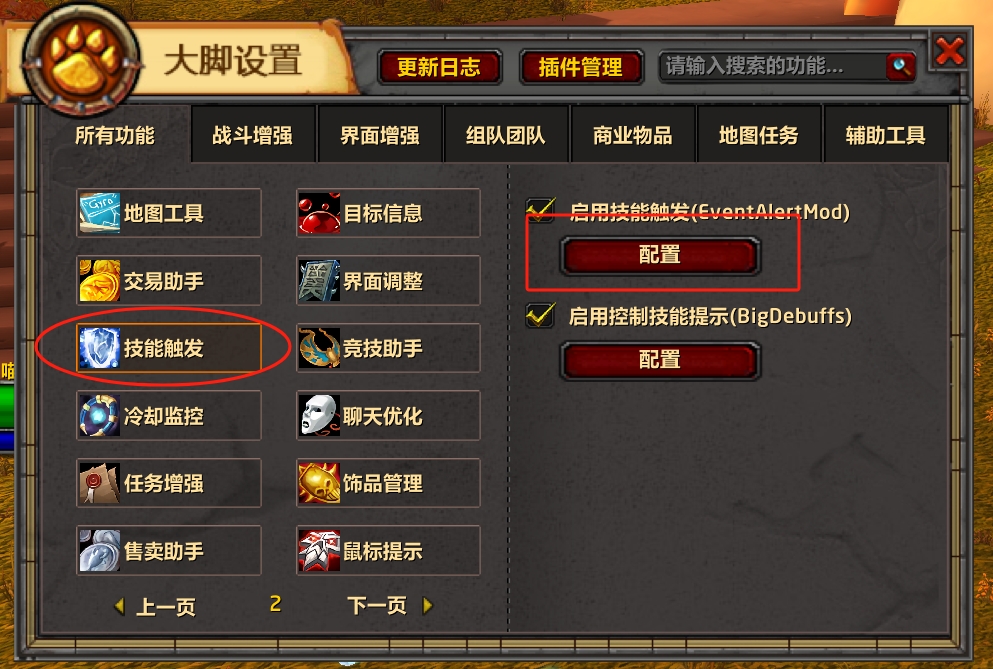Screen dimensions: 993x669
Task: Go to next page with 下一页 arrow
Action: (427, 606)
